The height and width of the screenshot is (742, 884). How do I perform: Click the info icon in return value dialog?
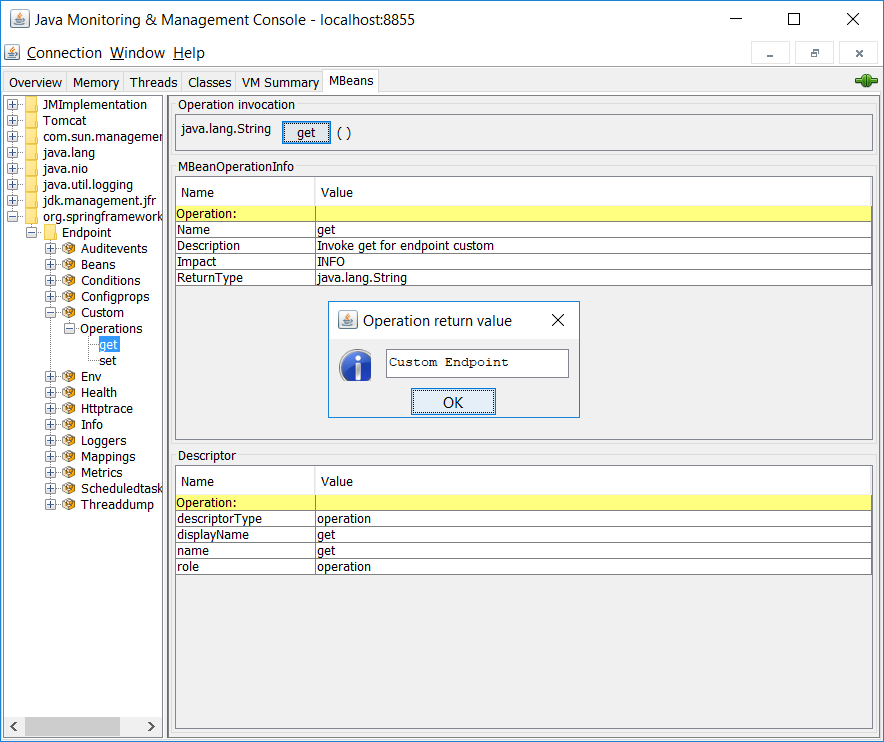[355, 364]
